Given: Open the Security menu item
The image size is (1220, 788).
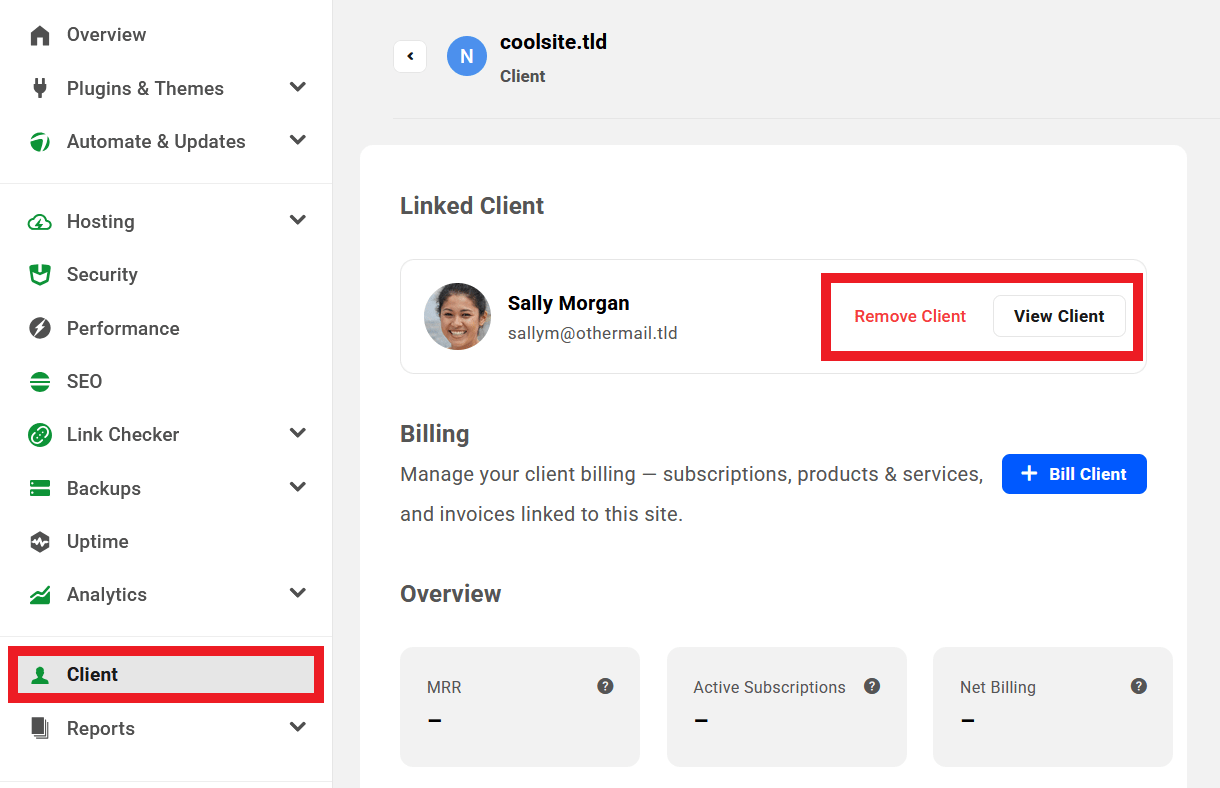Looking at the screenshot, I should (x=166, y=275).
